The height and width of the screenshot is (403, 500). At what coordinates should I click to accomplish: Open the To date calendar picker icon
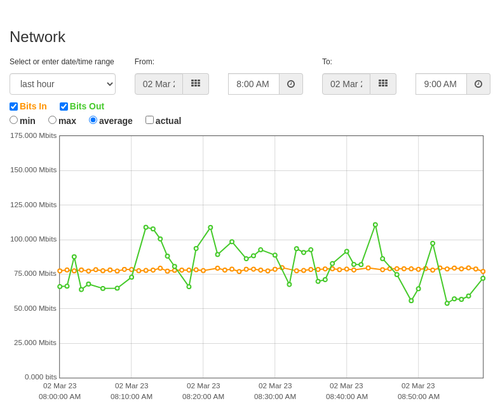point(383,84)
